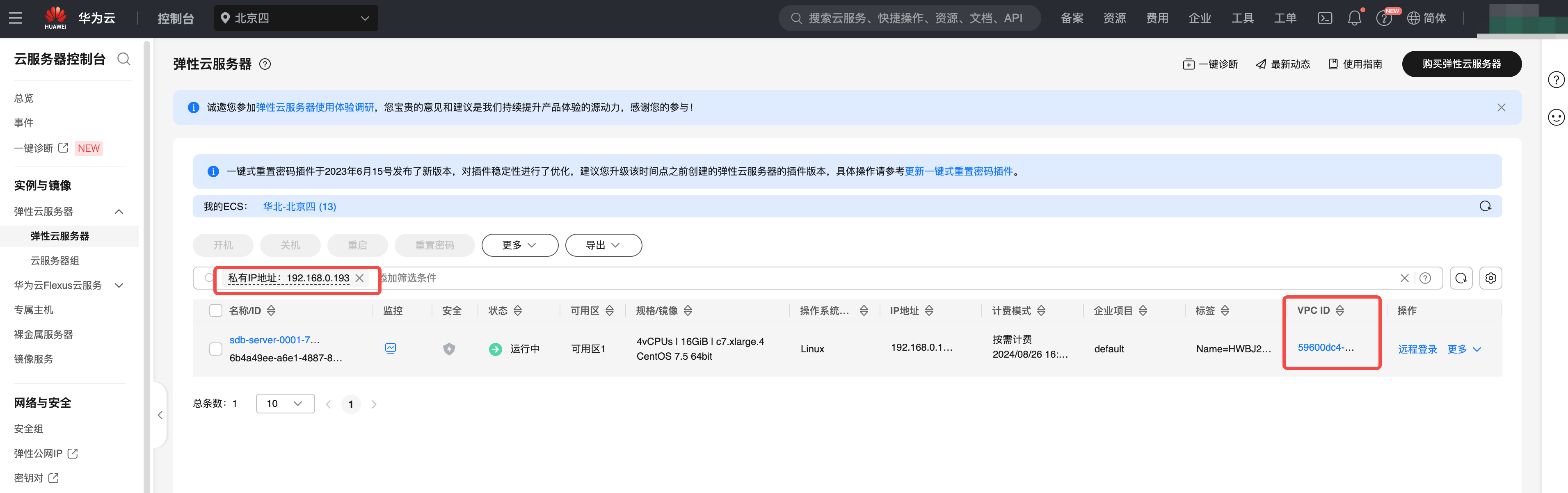
Task: Go to 总览 in the sidebar
Action: 24,98
